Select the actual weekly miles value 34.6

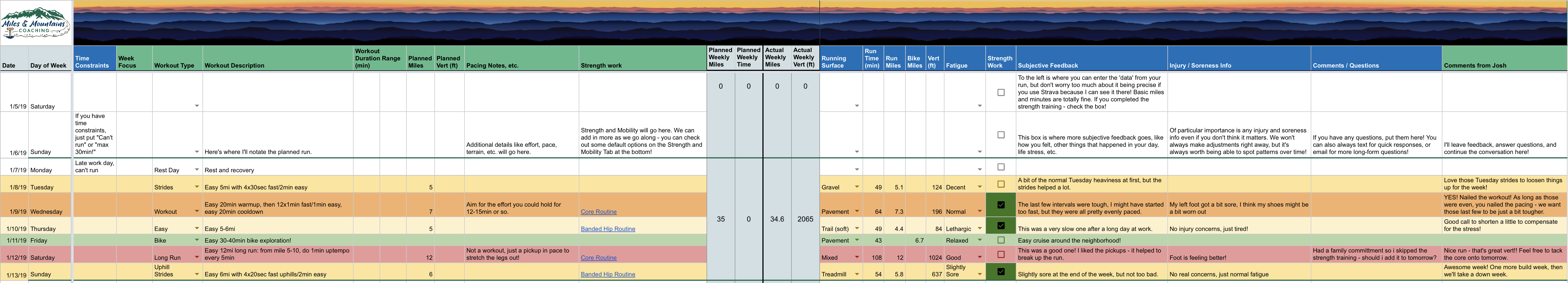coord(777,219)
